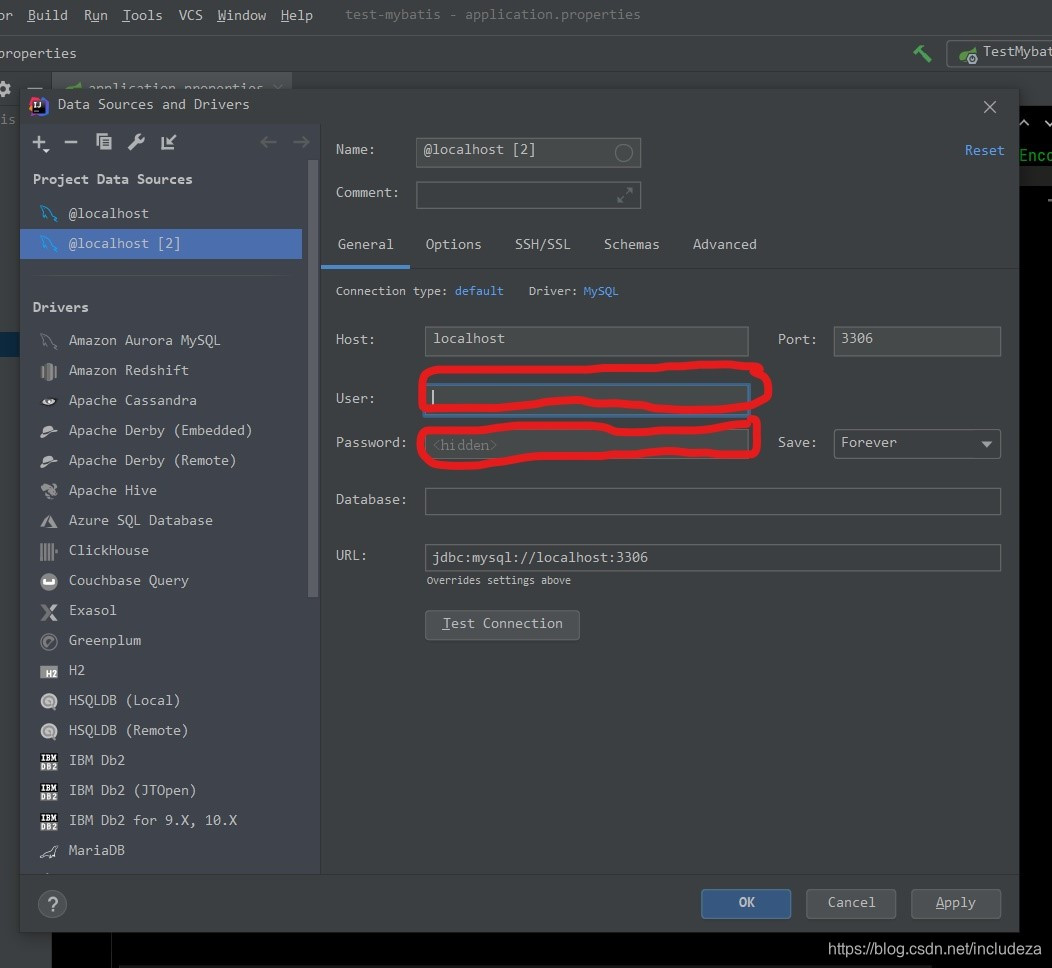The height and width of the screenshot is (968, 1052).
Task: Focus the User input field
Action: pyautogui.click(x=587, y=398)
